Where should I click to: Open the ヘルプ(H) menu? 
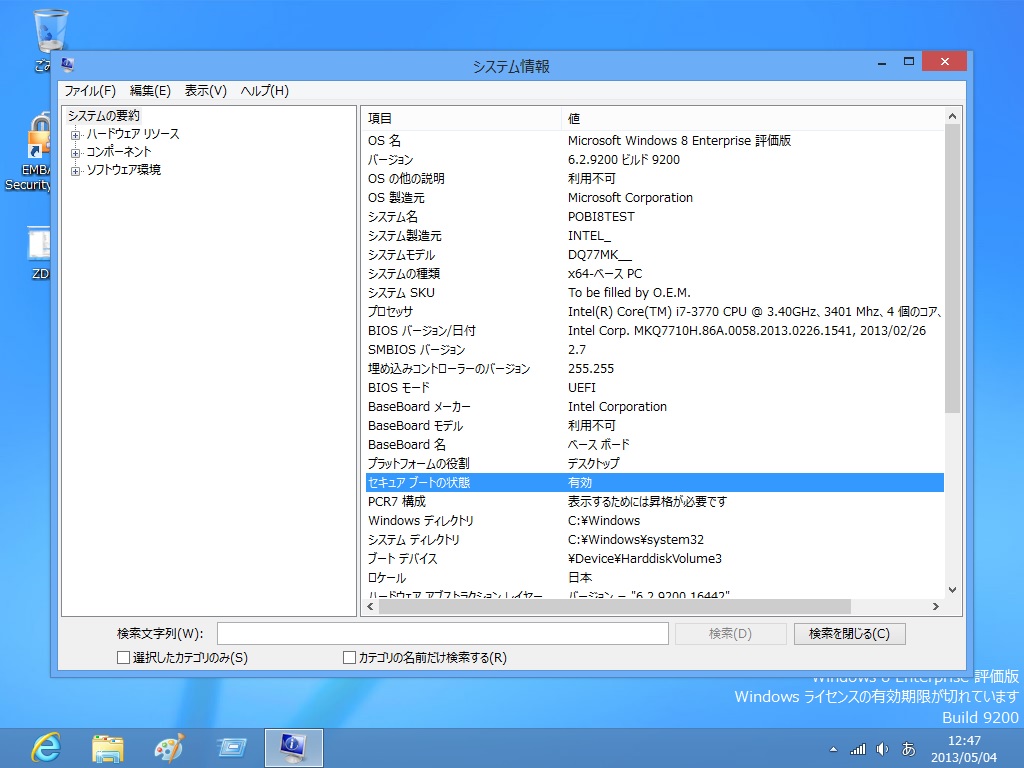click(x=264, y=91)
